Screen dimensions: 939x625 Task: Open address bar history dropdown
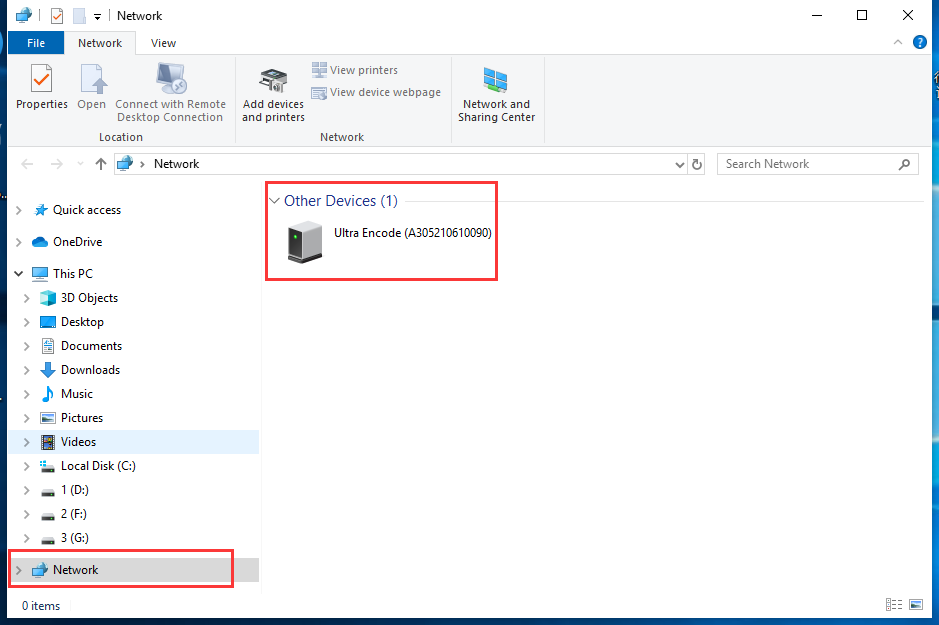680,164
